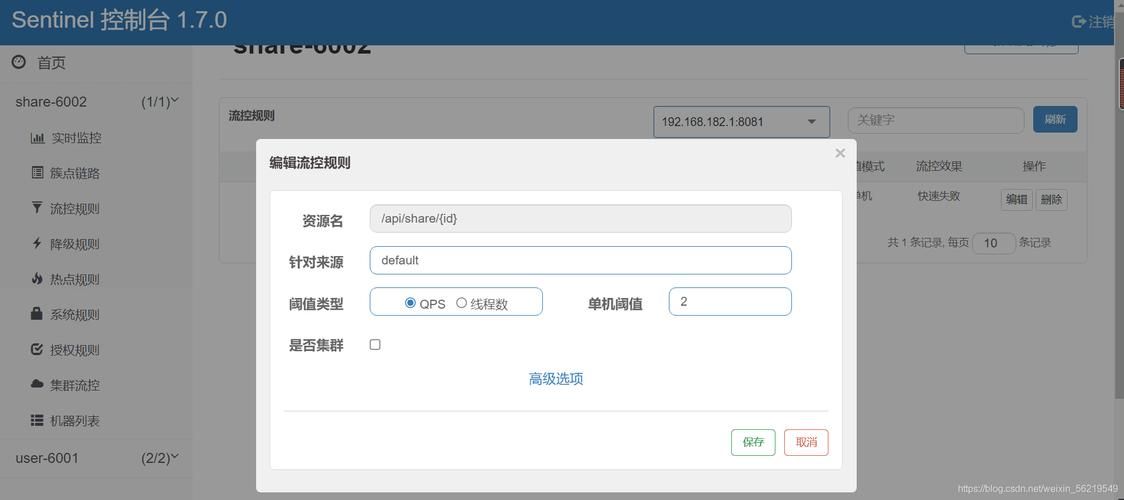Click the 操作 column header
This screenshot has width=1124, height=500.
coord(1034,166)
